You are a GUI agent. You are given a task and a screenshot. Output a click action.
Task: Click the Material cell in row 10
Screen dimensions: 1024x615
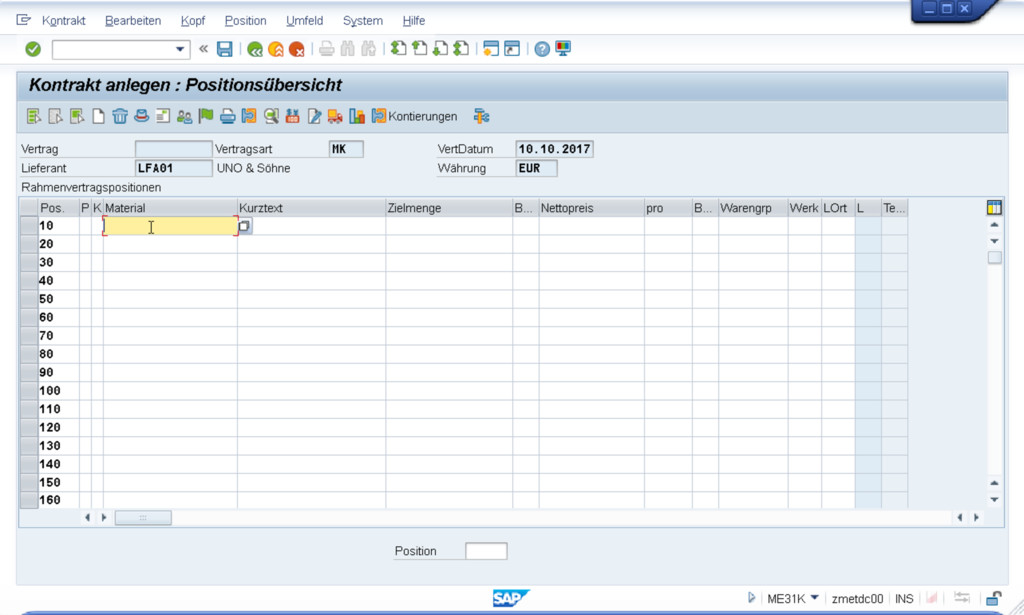click(x=170, y=226)
